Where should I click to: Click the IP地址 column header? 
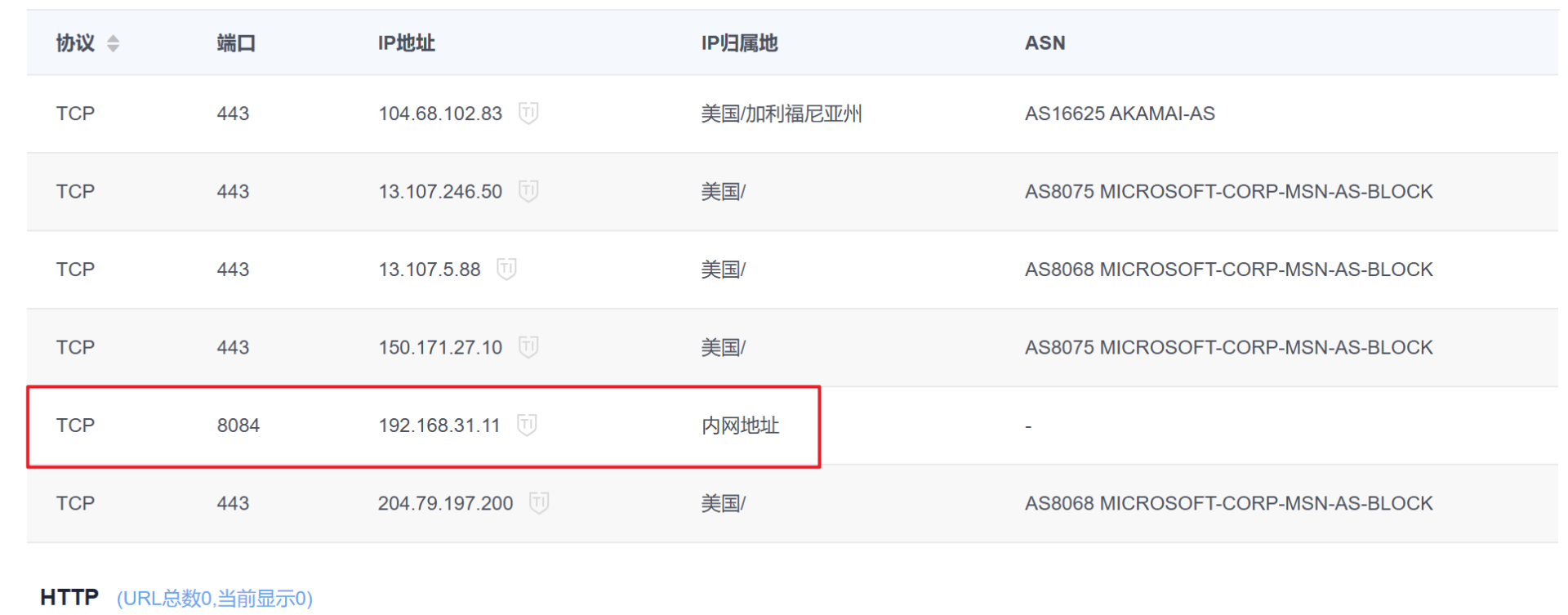click(x=406, y=43)
